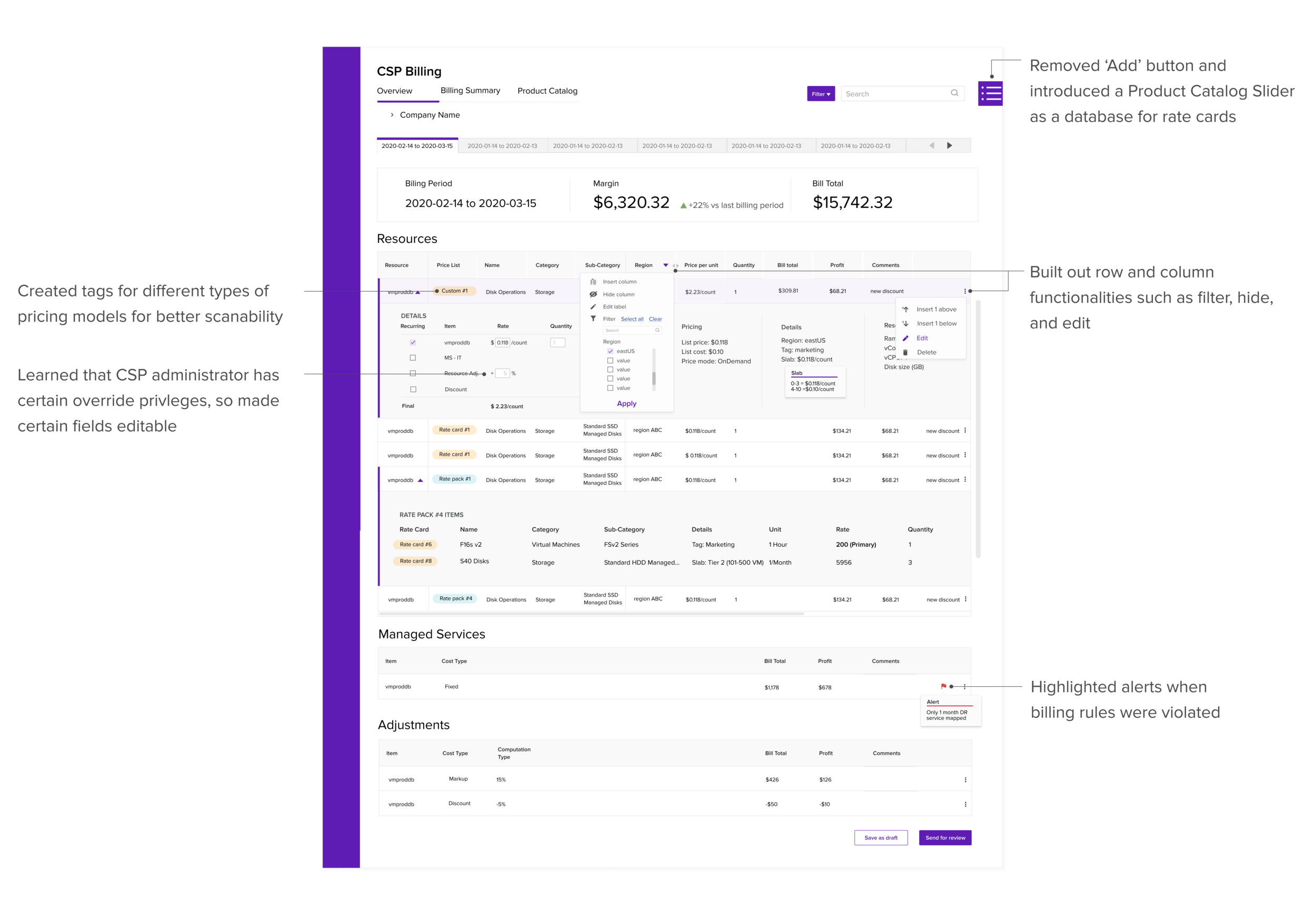Check the Discount recurring checkbox
1316x919 pixels.
point(413,389)
